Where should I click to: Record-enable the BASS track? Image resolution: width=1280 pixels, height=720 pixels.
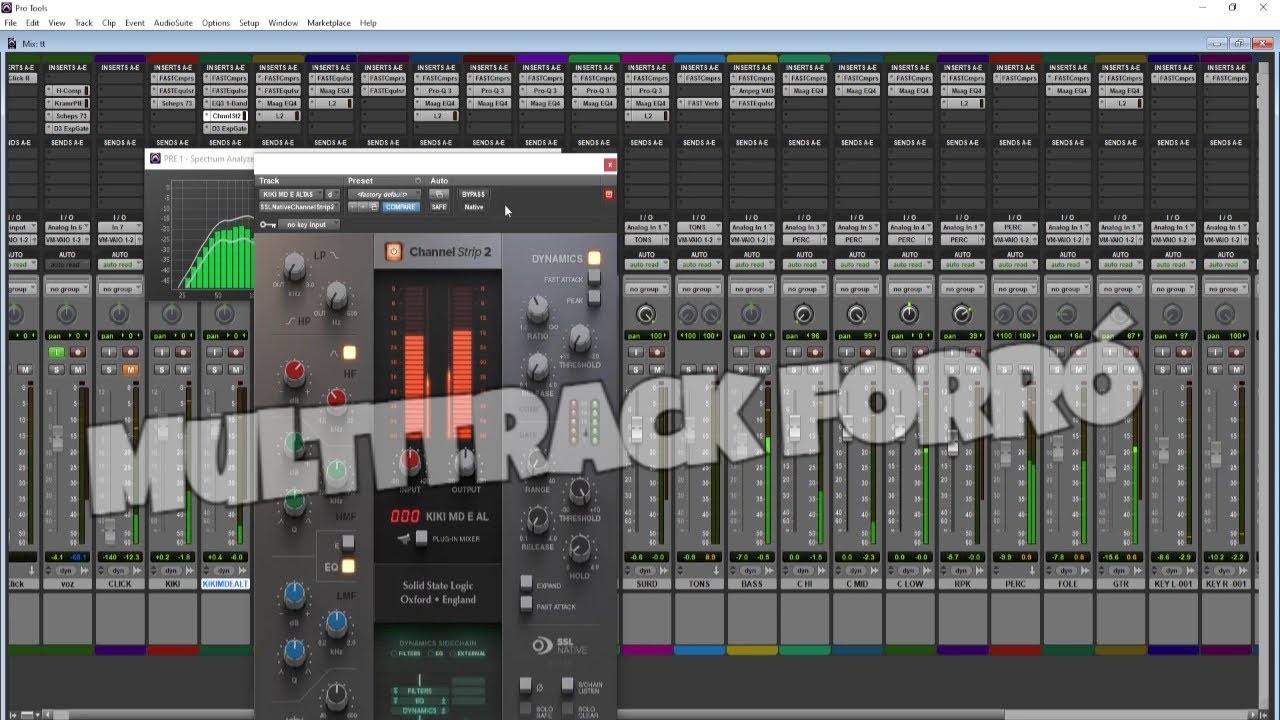[763, 352]
